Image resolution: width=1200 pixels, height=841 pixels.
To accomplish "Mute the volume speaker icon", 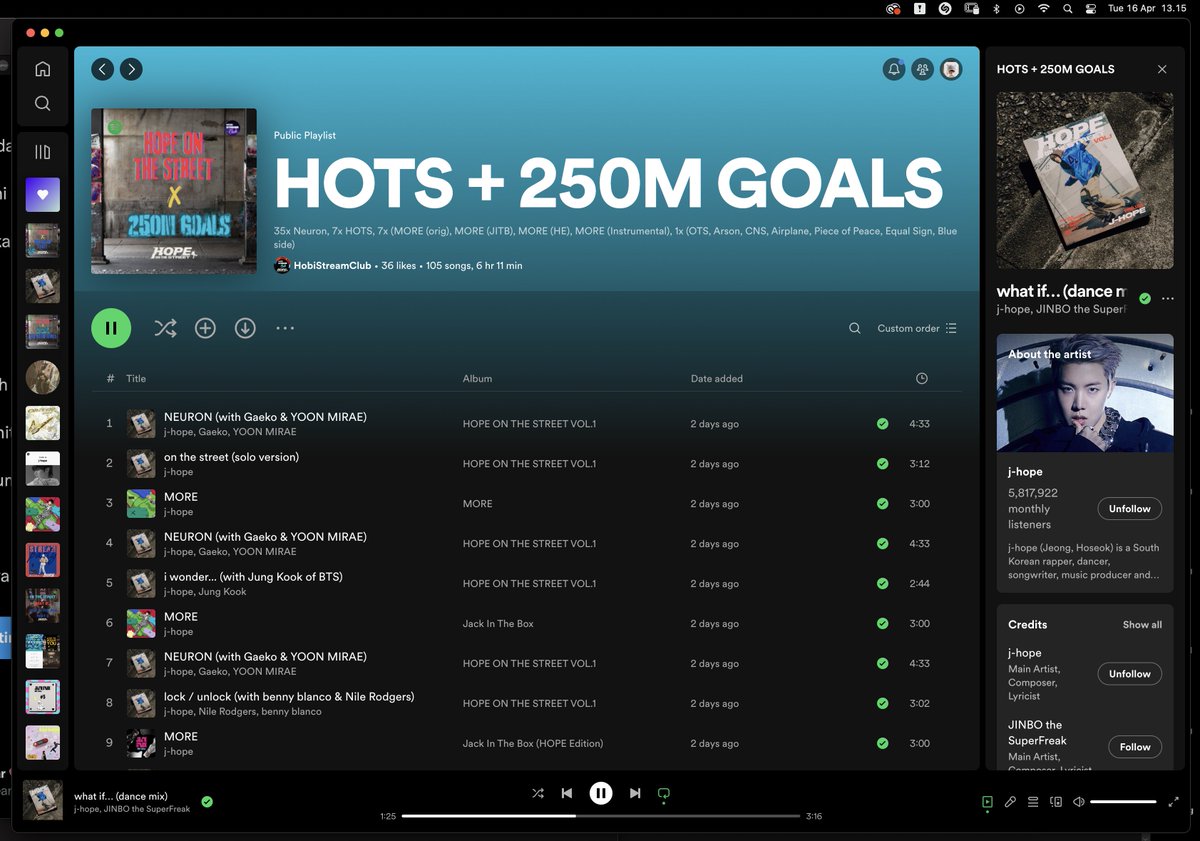I will tap(1079, 802).
